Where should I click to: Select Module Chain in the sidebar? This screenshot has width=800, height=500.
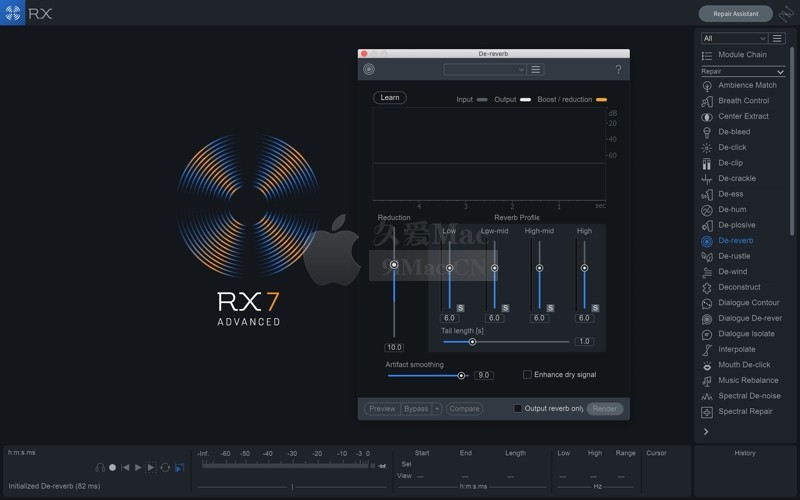[x=742, y=55]
